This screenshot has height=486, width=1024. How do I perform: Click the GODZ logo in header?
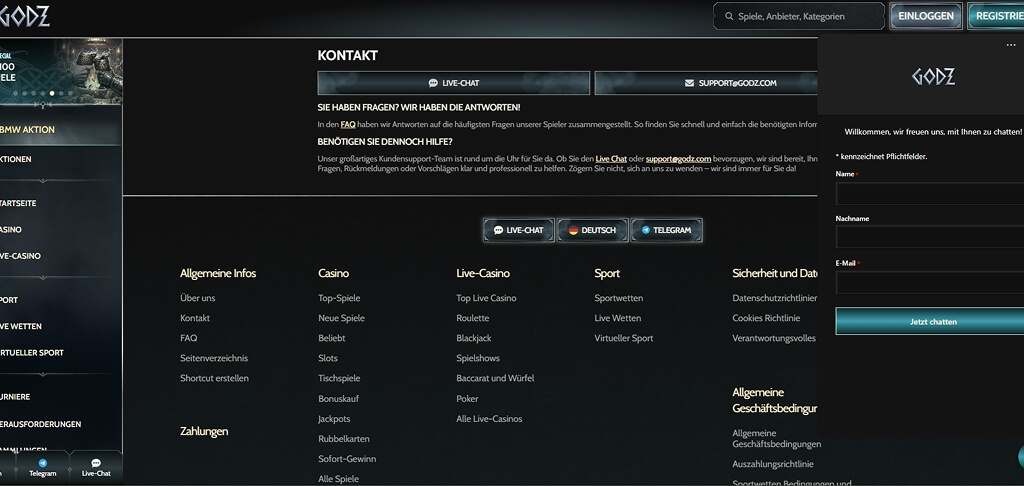point(24,16)
